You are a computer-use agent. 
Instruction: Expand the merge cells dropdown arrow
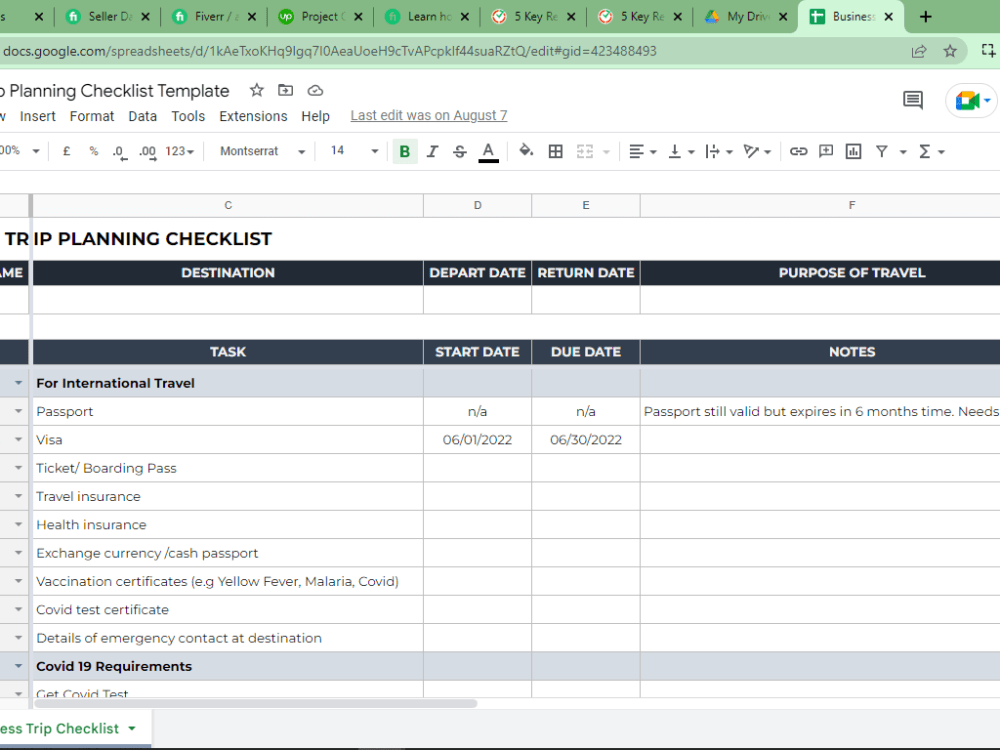pos(606,152)
